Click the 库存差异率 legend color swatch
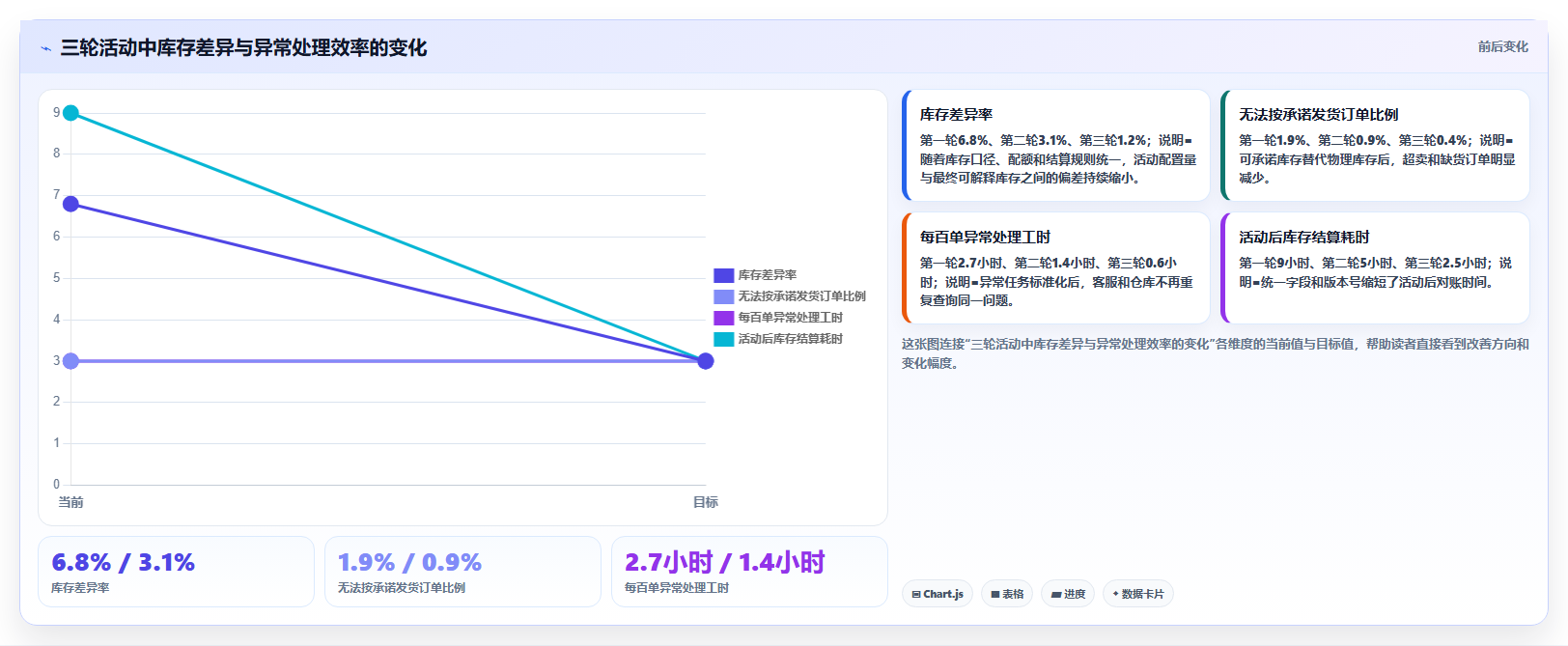This screenshot has width=1568, height=646. [x=724, y=275]
